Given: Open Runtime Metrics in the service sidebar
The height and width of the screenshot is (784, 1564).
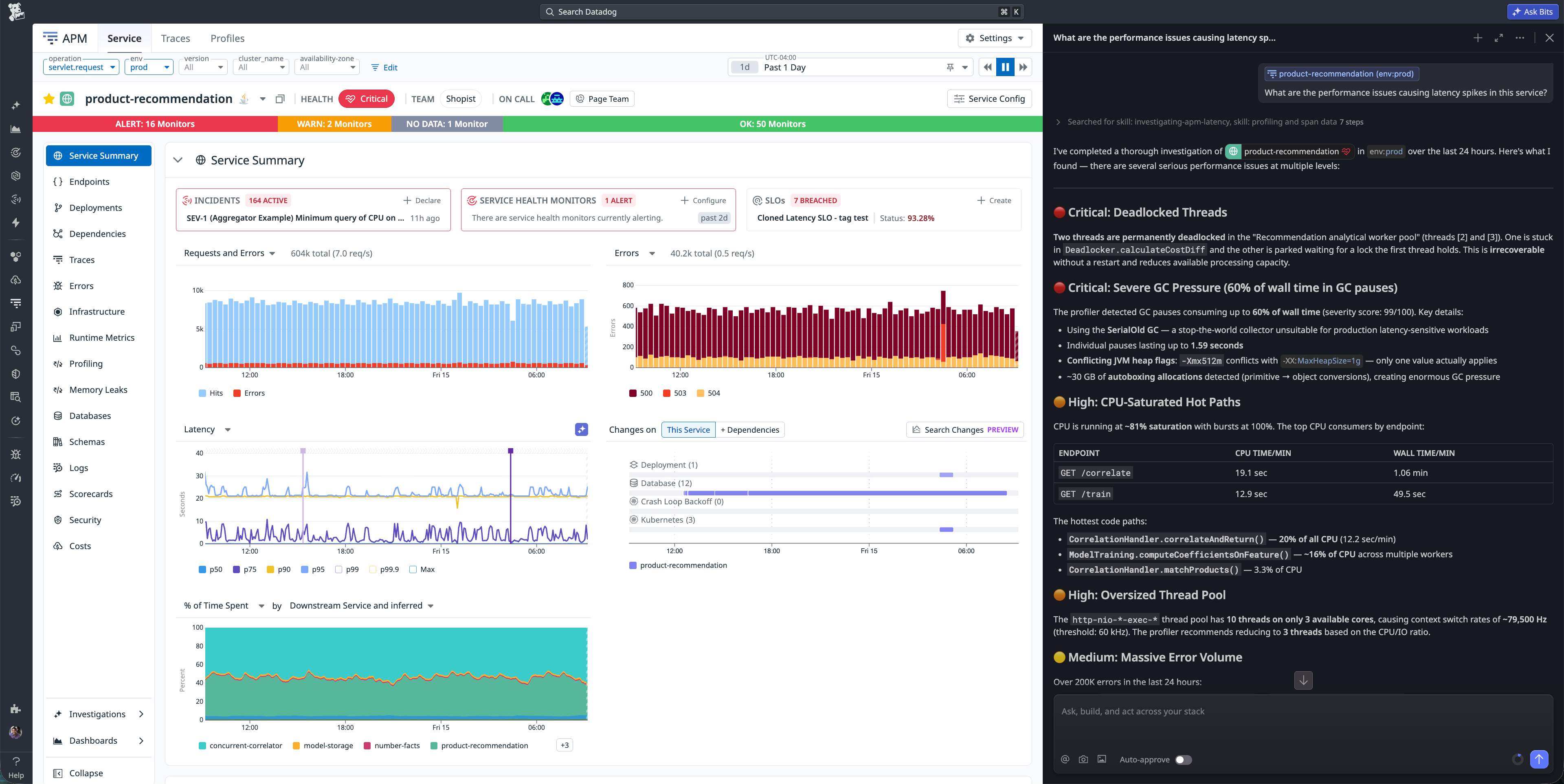Looking at the screenshot, I should pyautogui.click(x=98, y=337).
